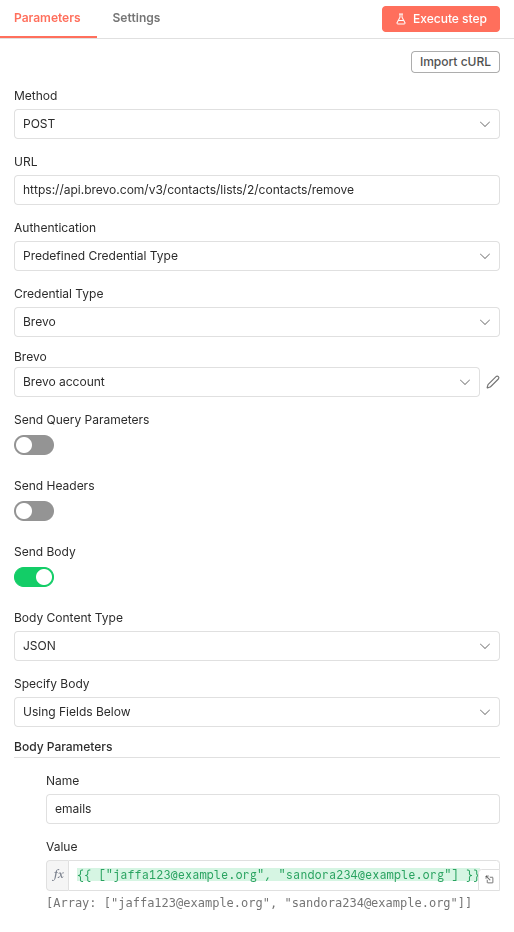Click the Body Parameters heading
514x932 pixels.
pyautogui.click(x=63, y=747)
